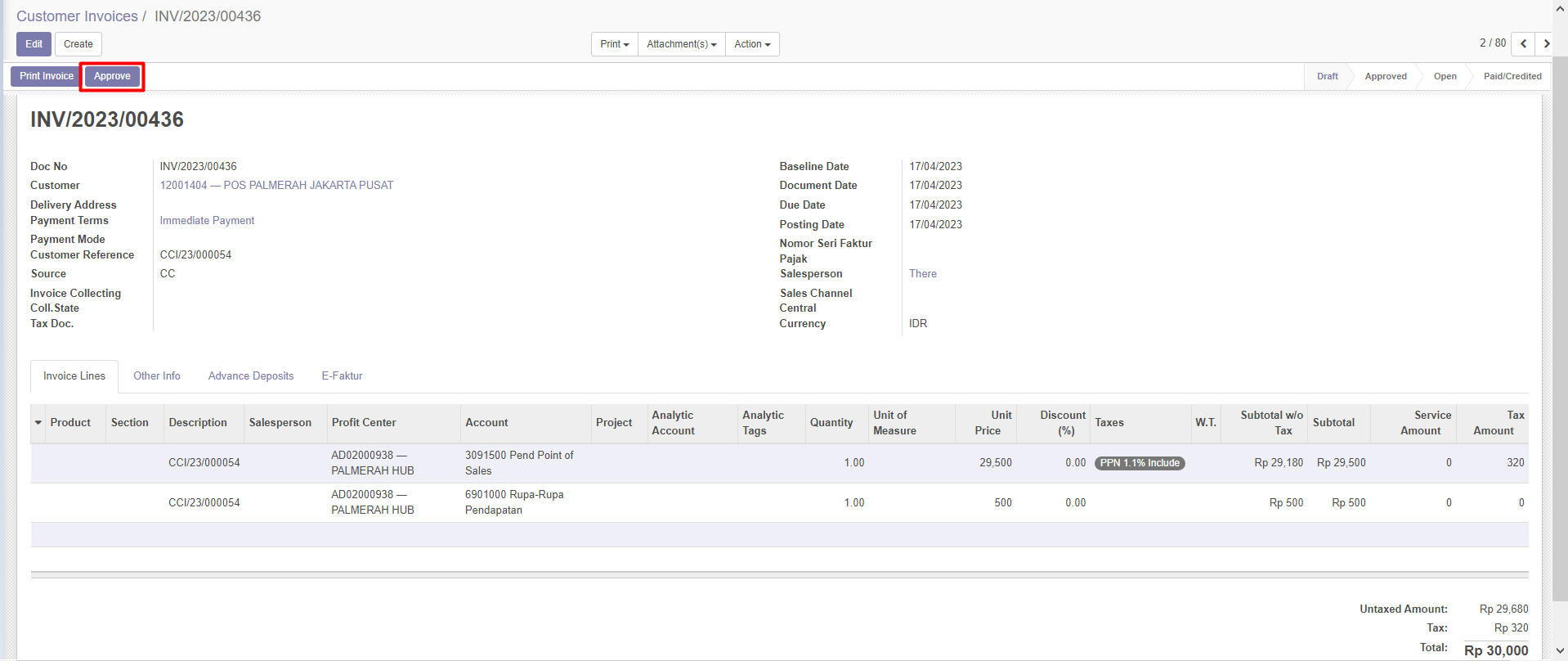
Task: Approve the invoice
Action: point(112,76)
